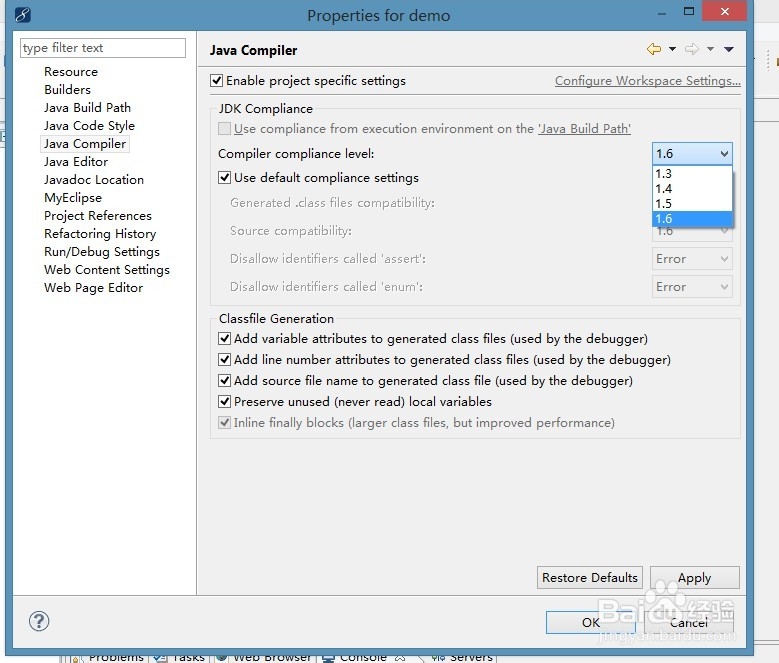The height and width of the screenshot is (663, 779).
Task: Focus the type filter text field
Action: pyautogui.click(x=103, y=48)
